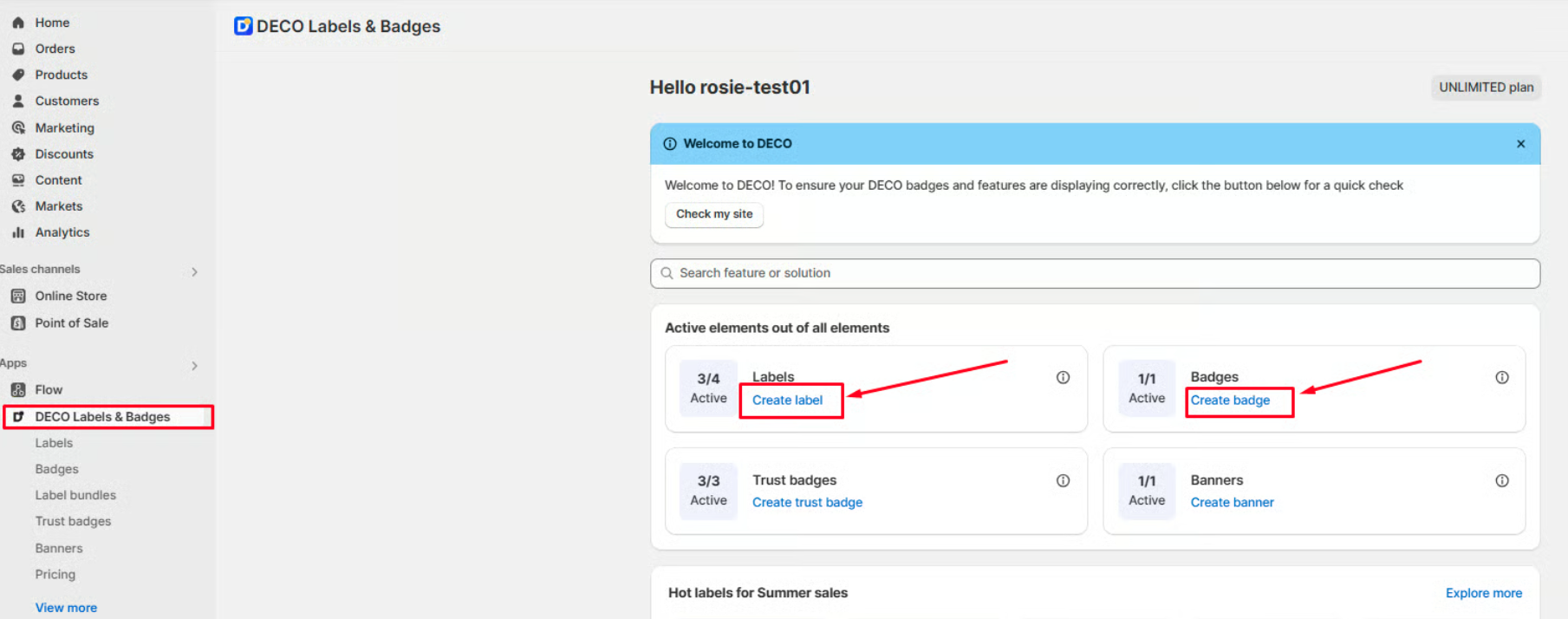Click View more under DECO submenu
The width and height of the screenshot is (1568, 619).
tap(66, 608)
